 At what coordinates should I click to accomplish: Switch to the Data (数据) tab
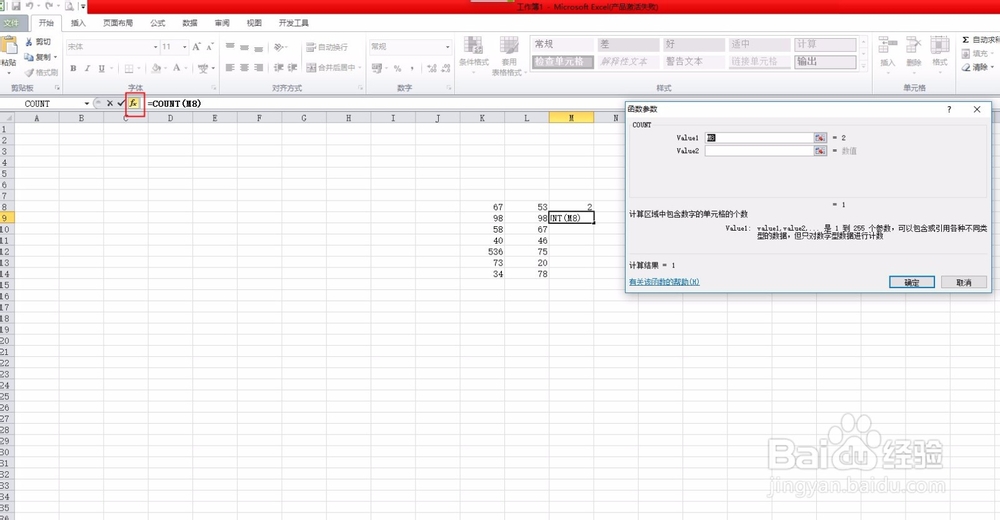190,23
